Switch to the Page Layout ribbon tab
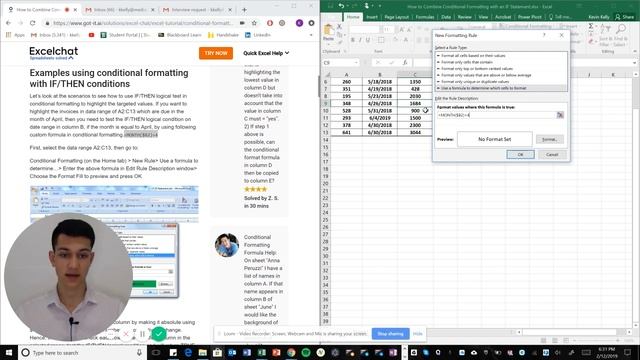Image resolution: width=640 pixels, height=360 pixels. tap(396, 17)
